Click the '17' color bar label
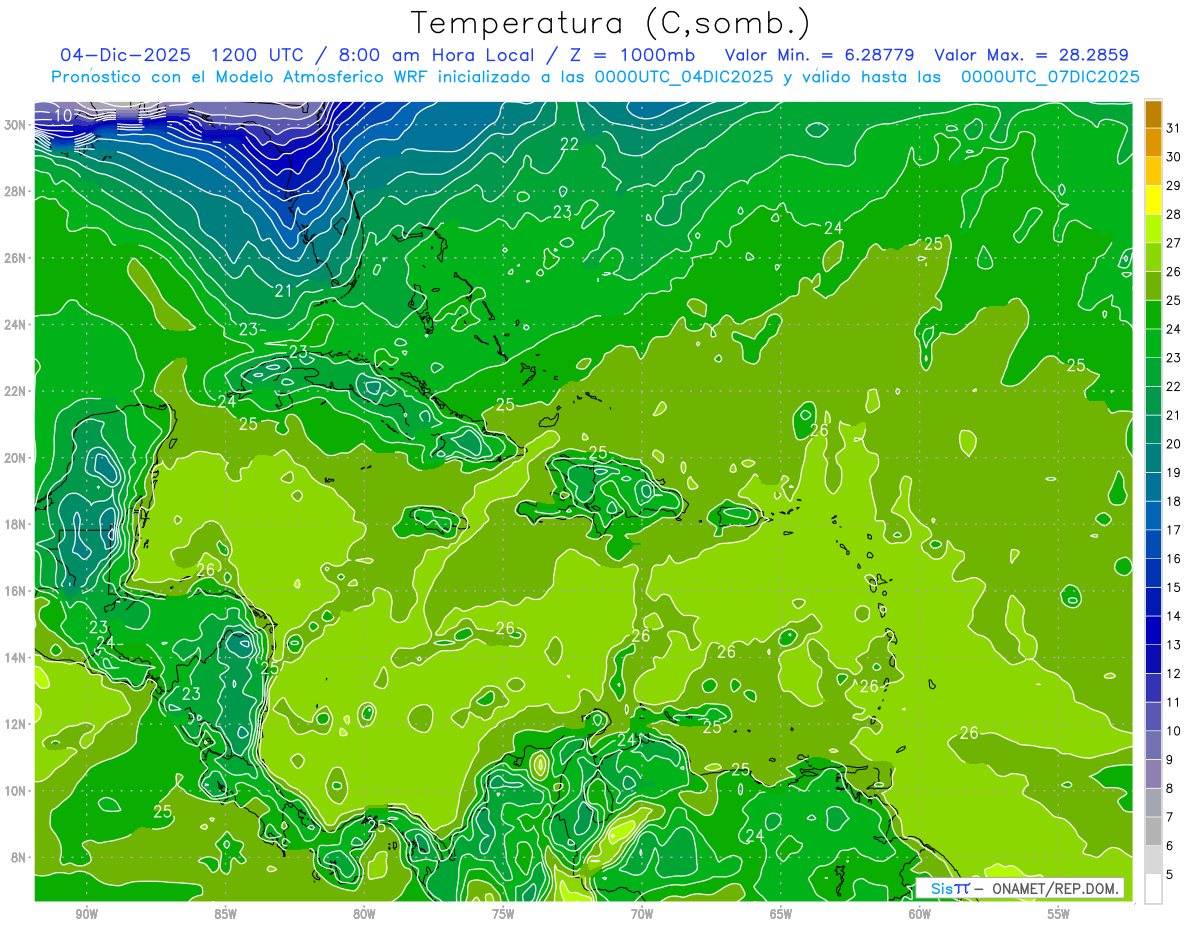1200x927 pixels. point(1174,530)
